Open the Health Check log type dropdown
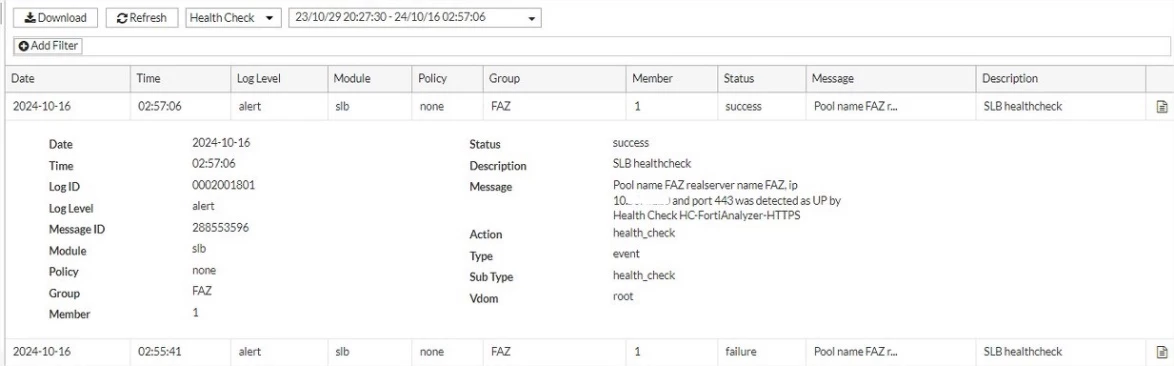 click(x=233, y=17)
